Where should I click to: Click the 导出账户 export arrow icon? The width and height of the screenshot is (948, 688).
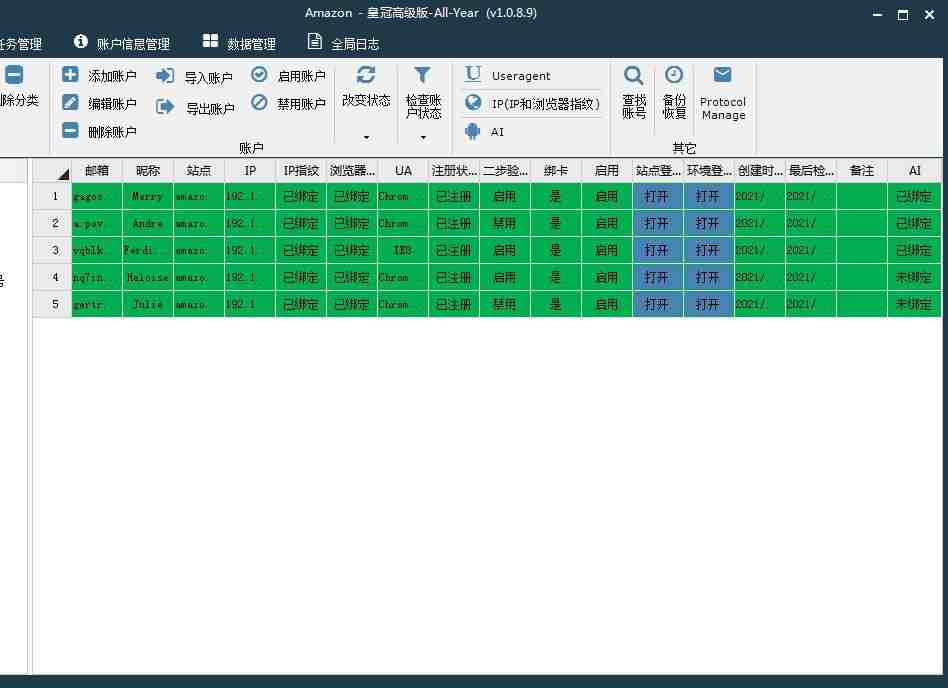pos(164,107)
